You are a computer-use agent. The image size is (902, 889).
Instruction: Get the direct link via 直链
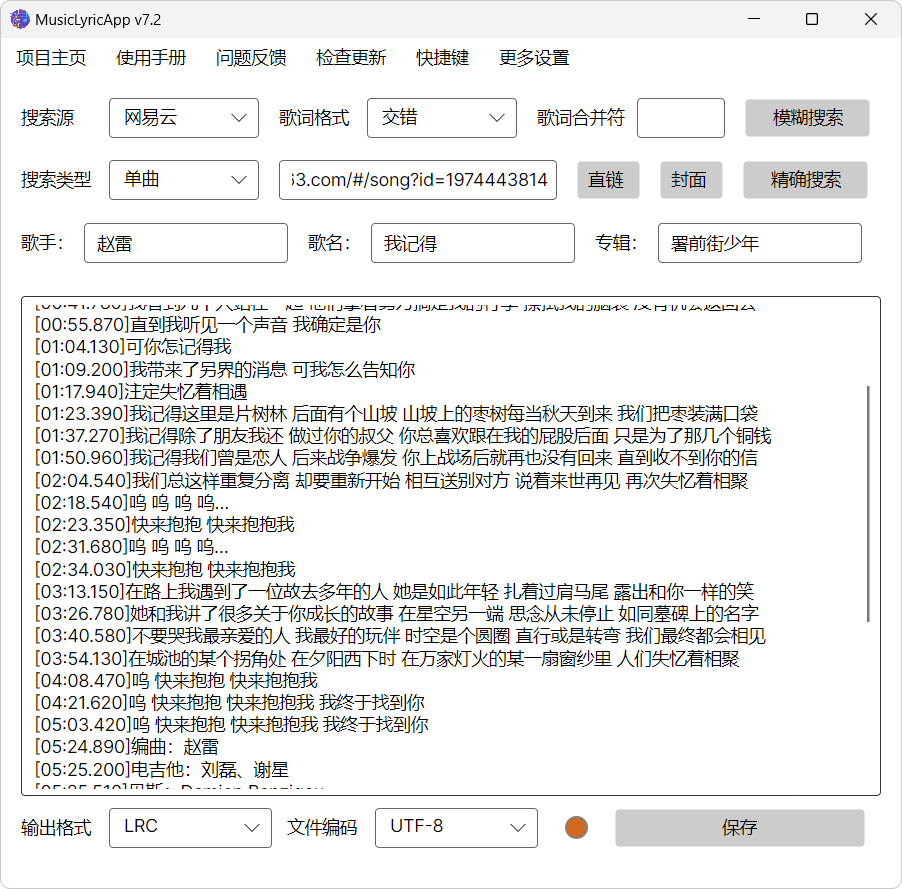pos(607,180)
